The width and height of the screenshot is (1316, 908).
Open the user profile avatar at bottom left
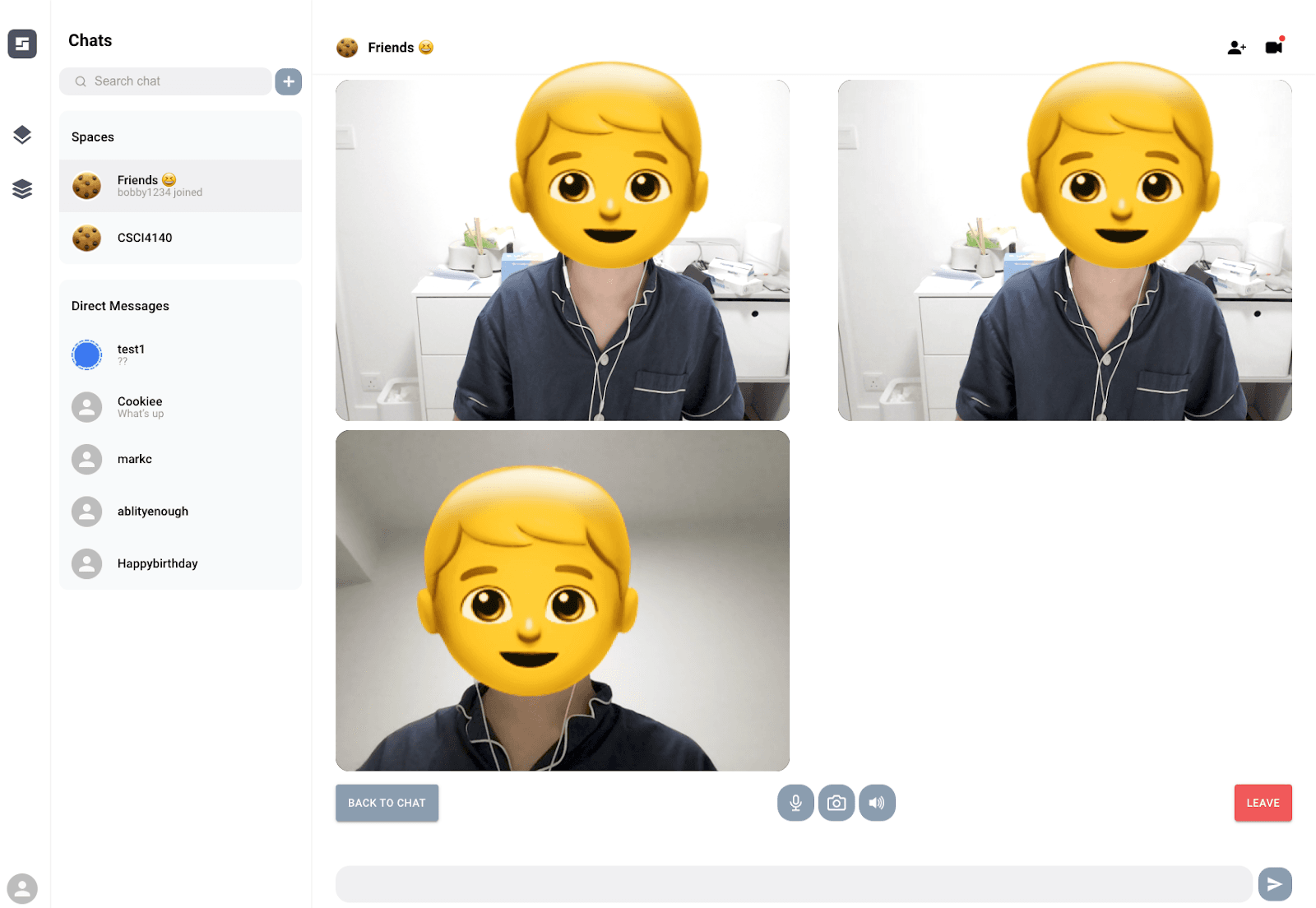(x=22, y=888)
